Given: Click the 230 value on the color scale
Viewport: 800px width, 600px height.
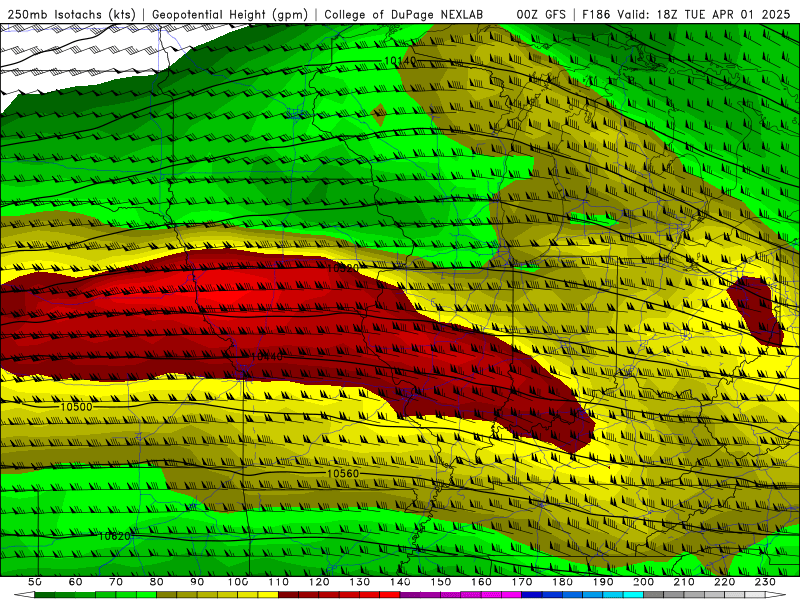Looking at the screenshot, I should (765, 582).
